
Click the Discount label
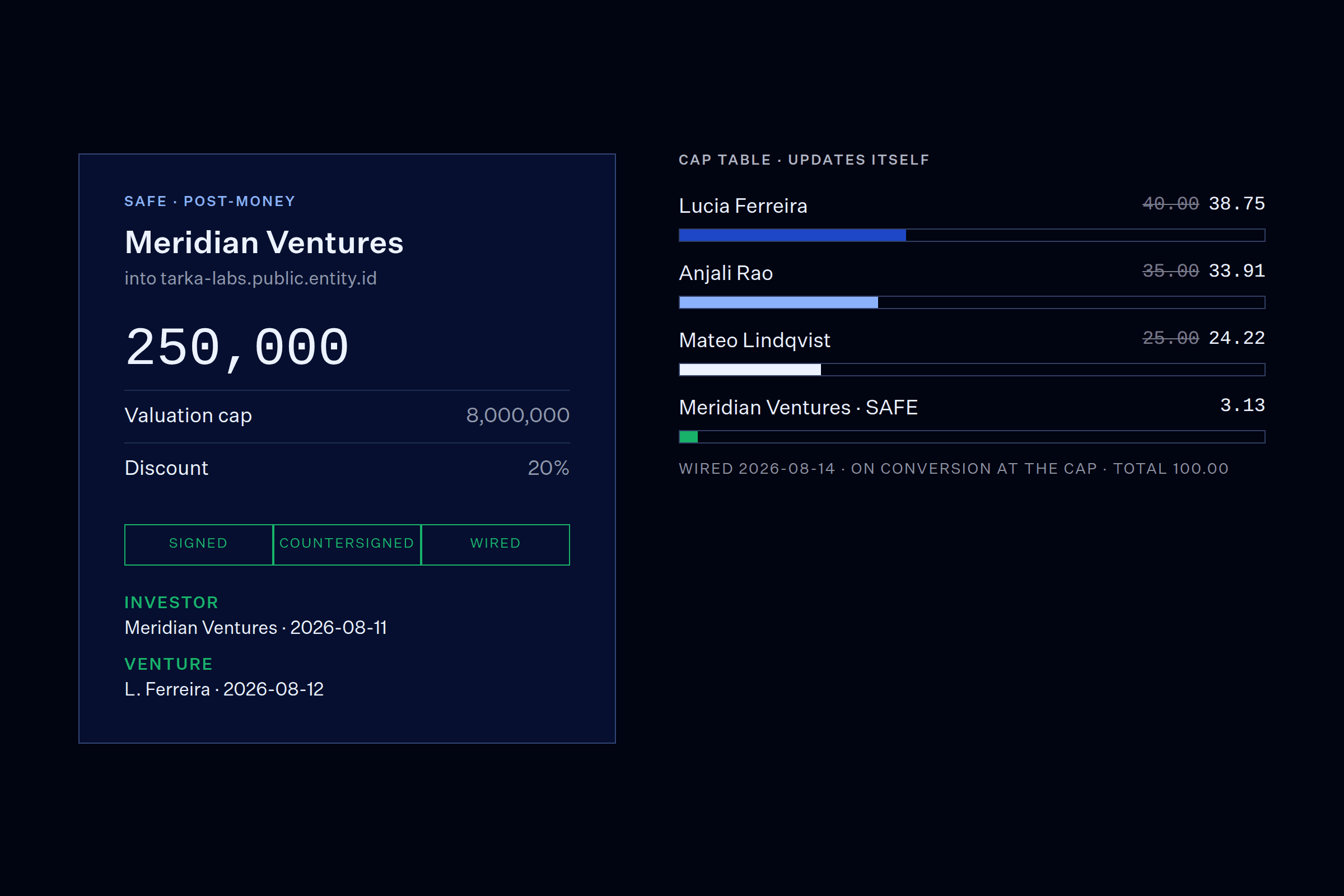click(166, 468)
